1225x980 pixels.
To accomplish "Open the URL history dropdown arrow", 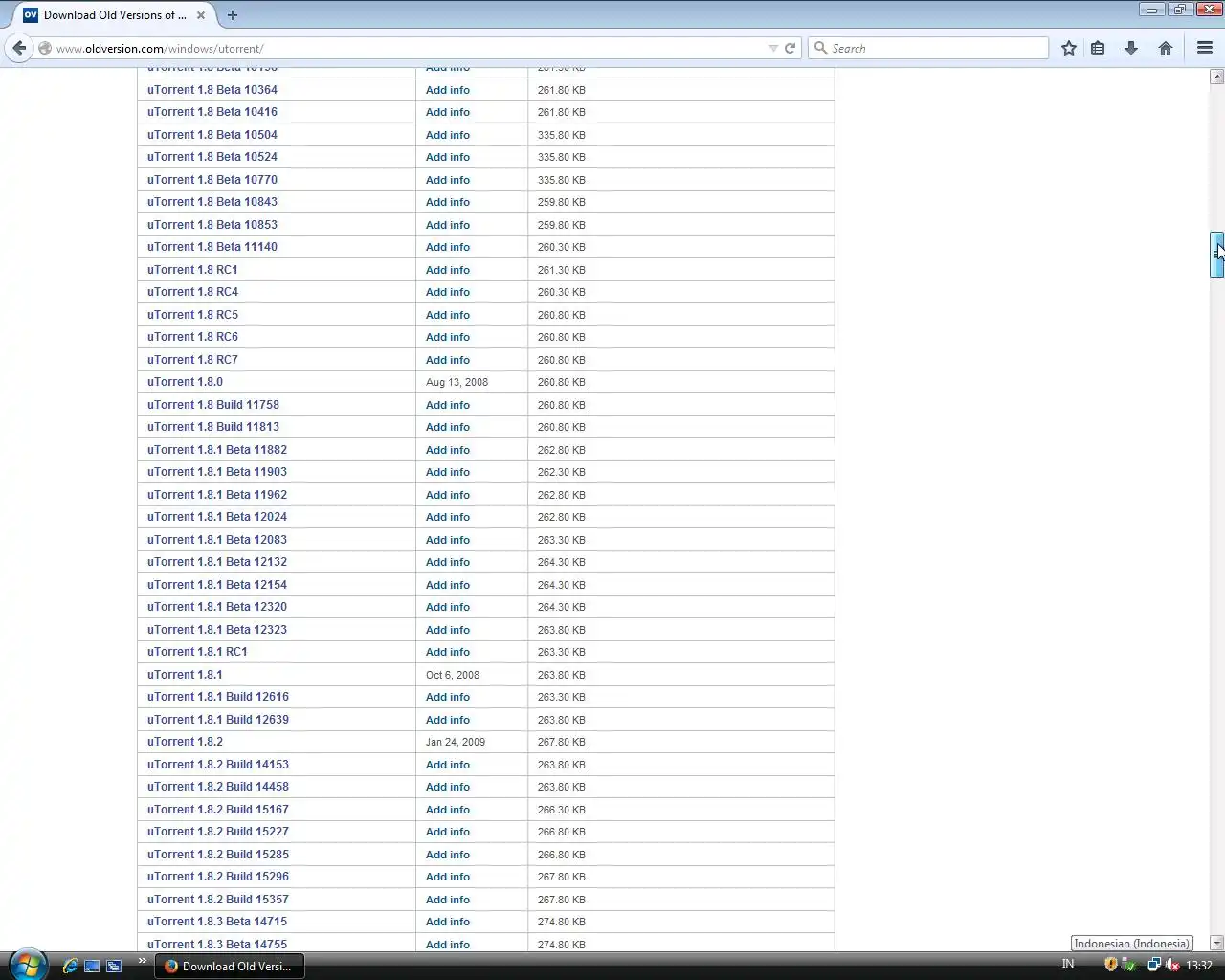I will click(x=773, y=48).
